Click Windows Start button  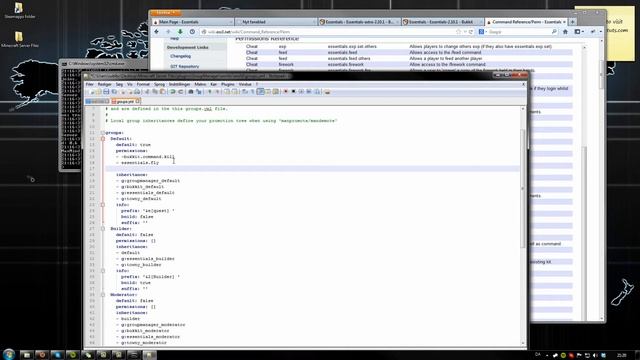coord(9,354)
